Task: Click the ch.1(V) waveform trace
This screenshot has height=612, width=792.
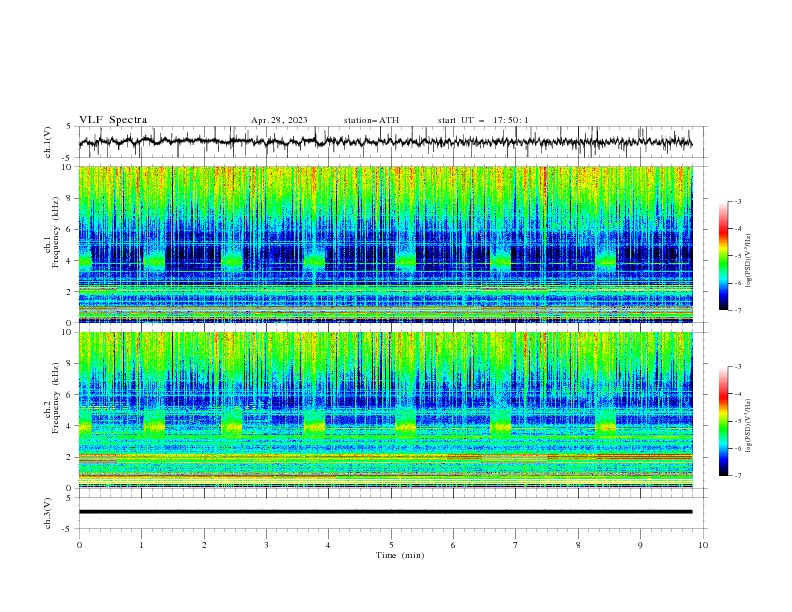Action: click(385, 142)
